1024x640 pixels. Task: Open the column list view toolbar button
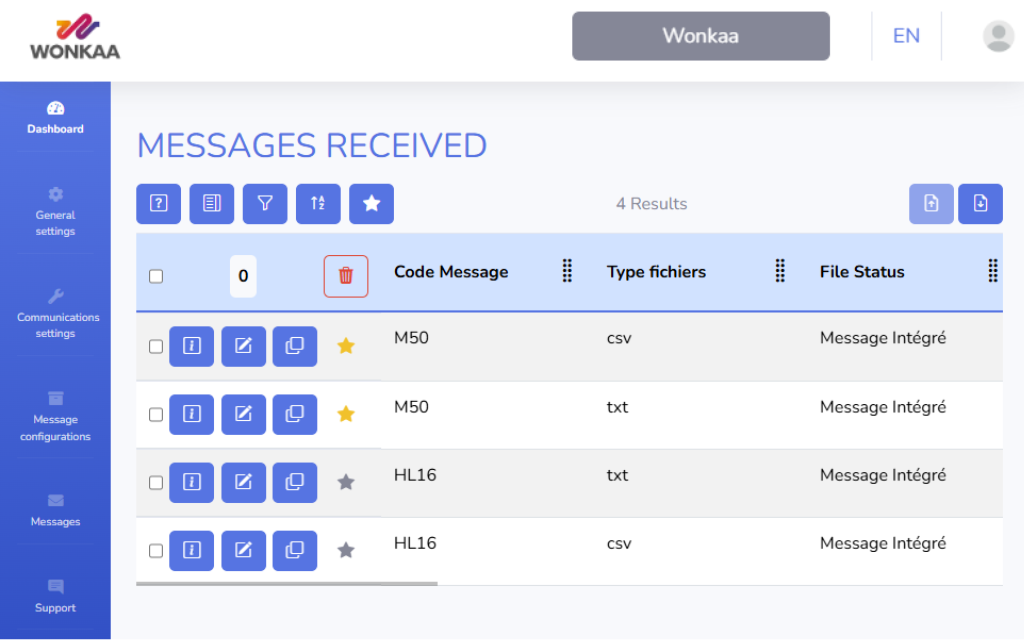(x=212, y=204)
